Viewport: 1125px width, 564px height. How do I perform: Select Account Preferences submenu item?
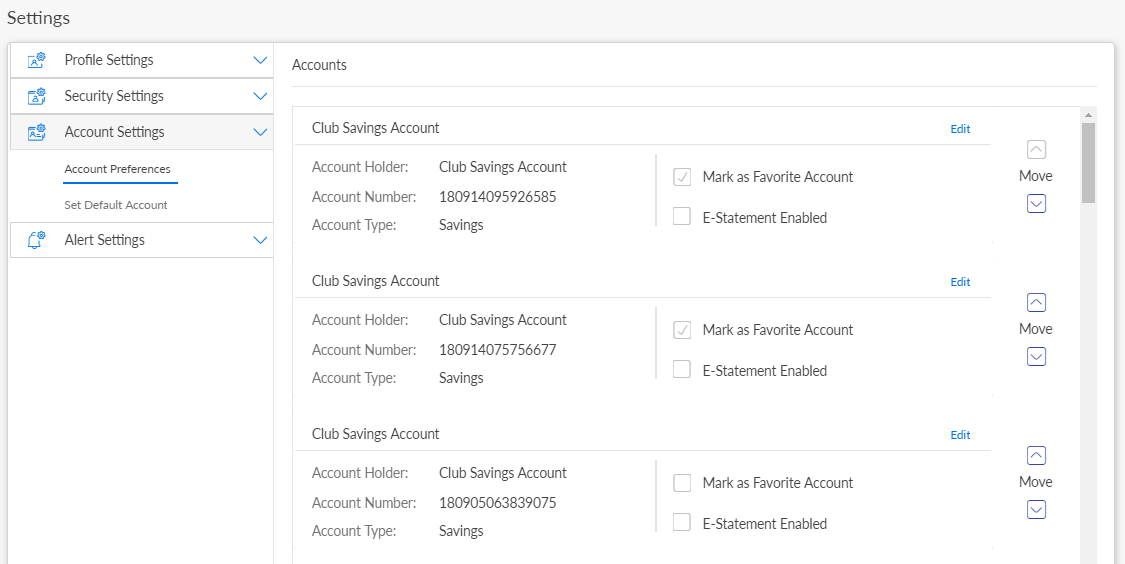(x=117, y=169)
